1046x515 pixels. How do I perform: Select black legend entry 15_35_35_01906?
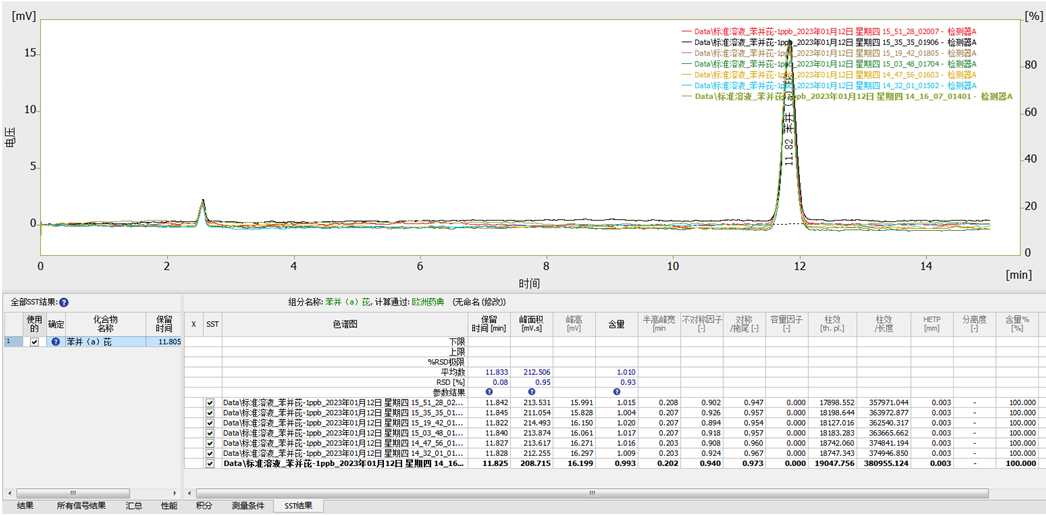click(829, 42)
